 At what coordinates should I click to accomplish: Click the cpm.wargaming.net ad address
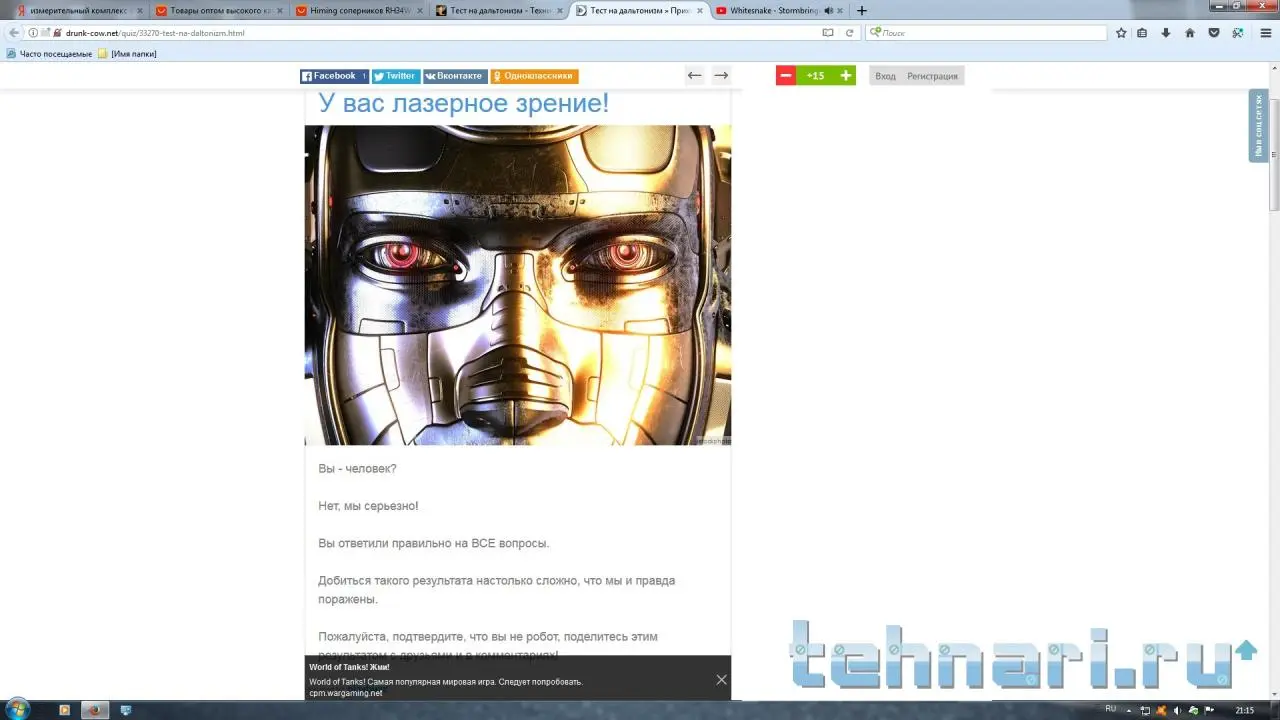pyautogui.click(x=346, y=693)
